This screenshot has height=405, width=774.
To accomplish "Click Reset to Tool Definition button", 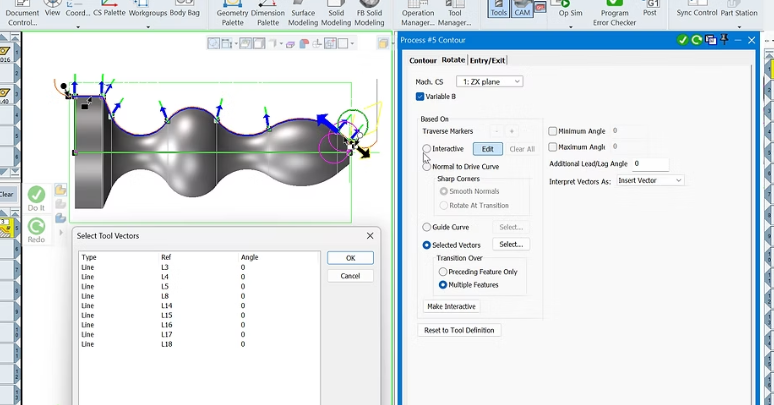I will coord(459,330).
